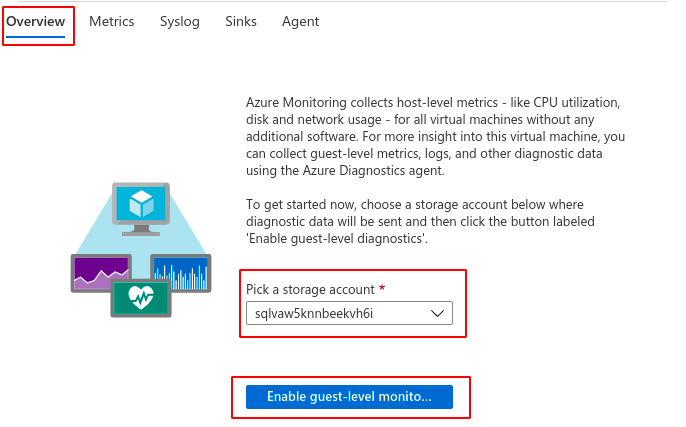Click the cube inside the monitor

tap(139, 203)
